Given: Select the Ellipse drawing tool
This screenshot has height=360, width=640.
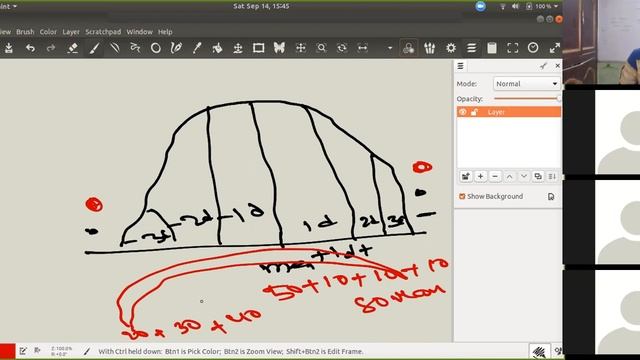Looking at the screenshot, I should (x=156, y=48).
